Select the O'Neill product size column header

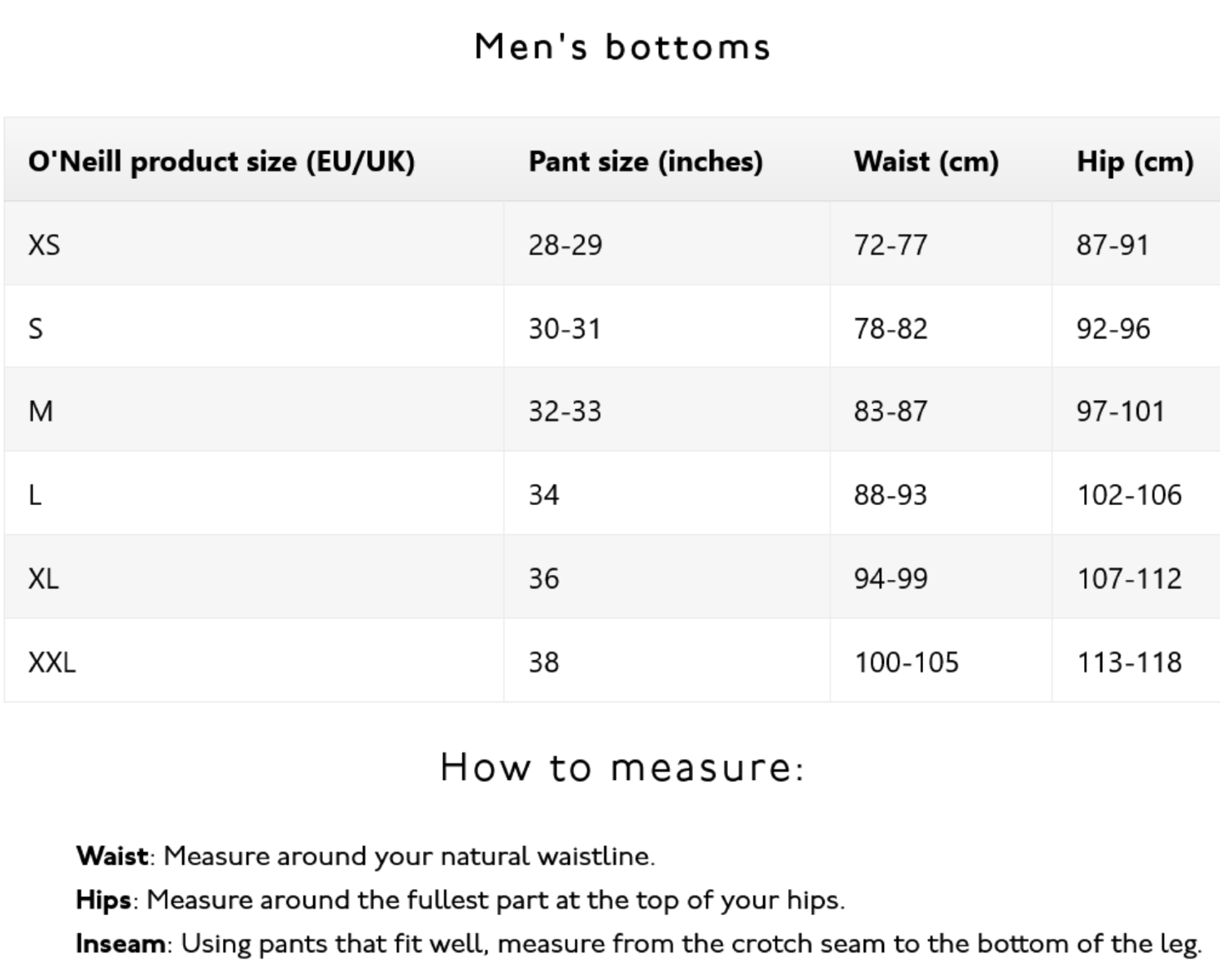tap(221, 161)
